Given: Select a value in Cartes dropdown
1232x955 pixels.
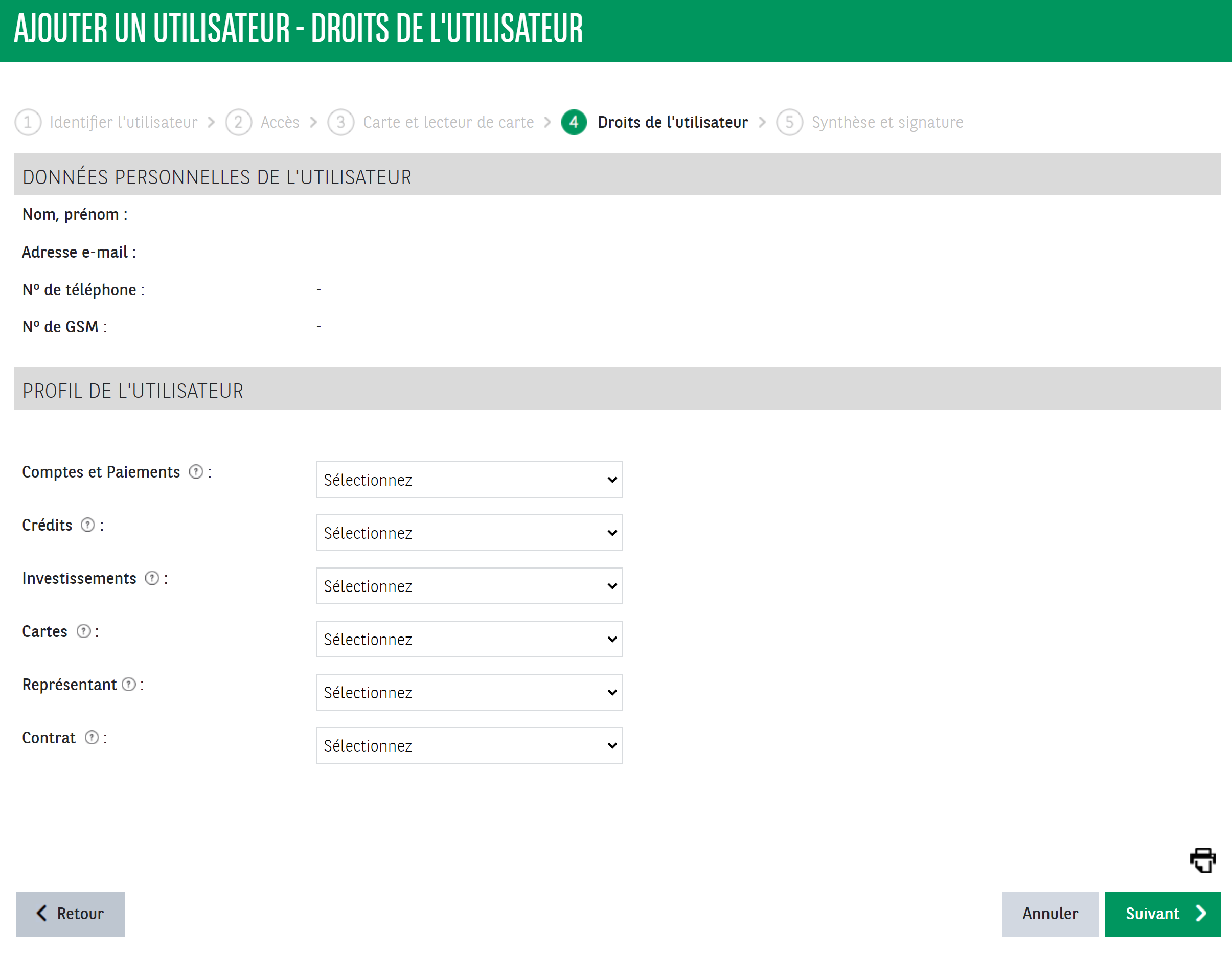Looking at the screenshot, I should (468, 639).
